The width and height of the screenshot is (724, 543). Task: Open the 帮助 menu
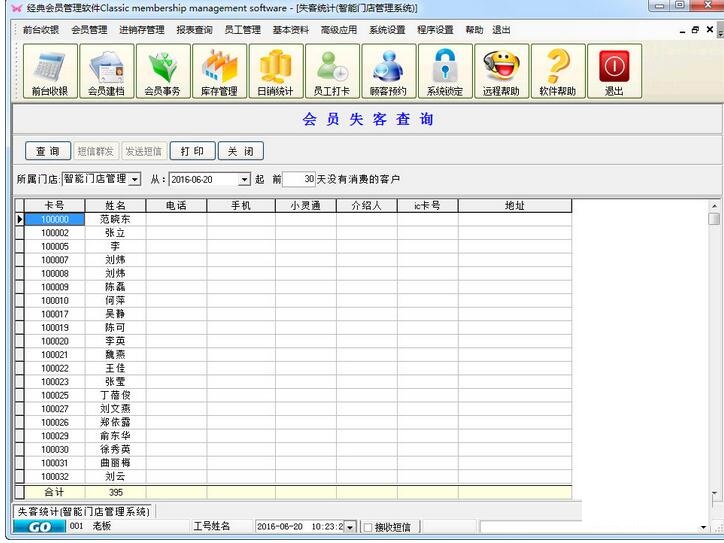click(474, 30)
